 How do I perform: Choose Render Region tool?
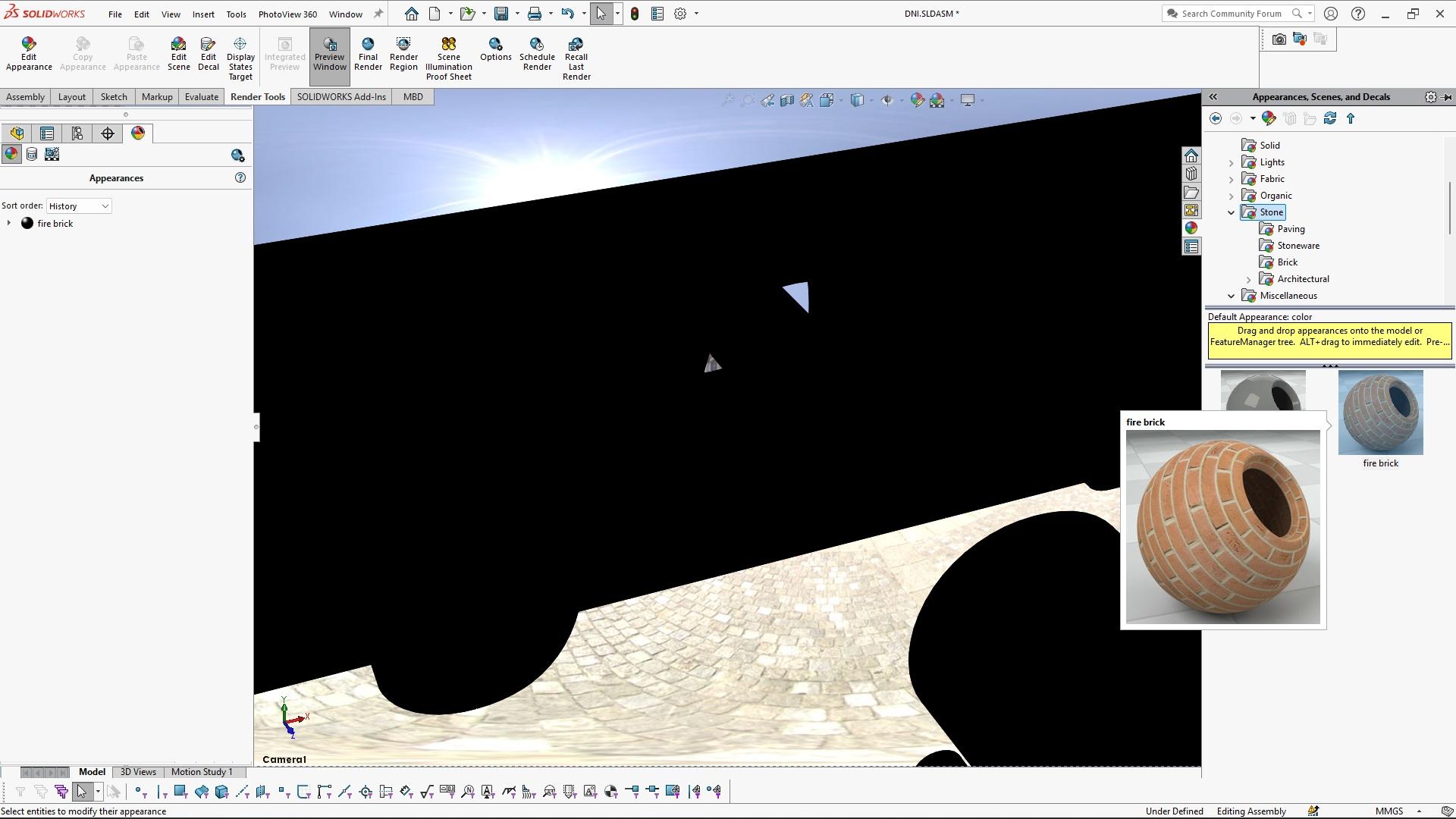pos(403,54)
